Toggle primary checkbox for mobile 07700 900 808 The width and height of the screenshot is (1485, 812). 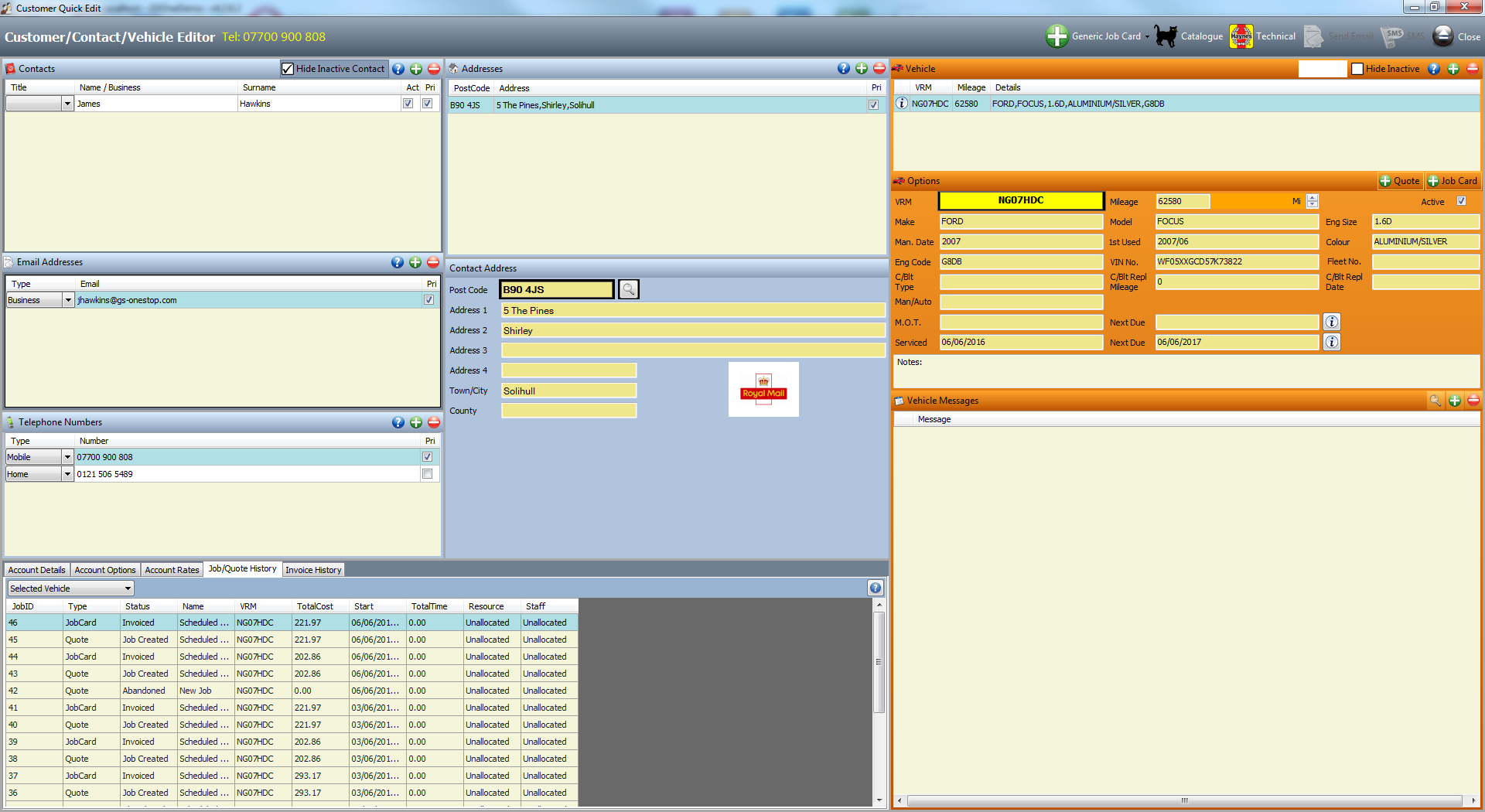427,457
